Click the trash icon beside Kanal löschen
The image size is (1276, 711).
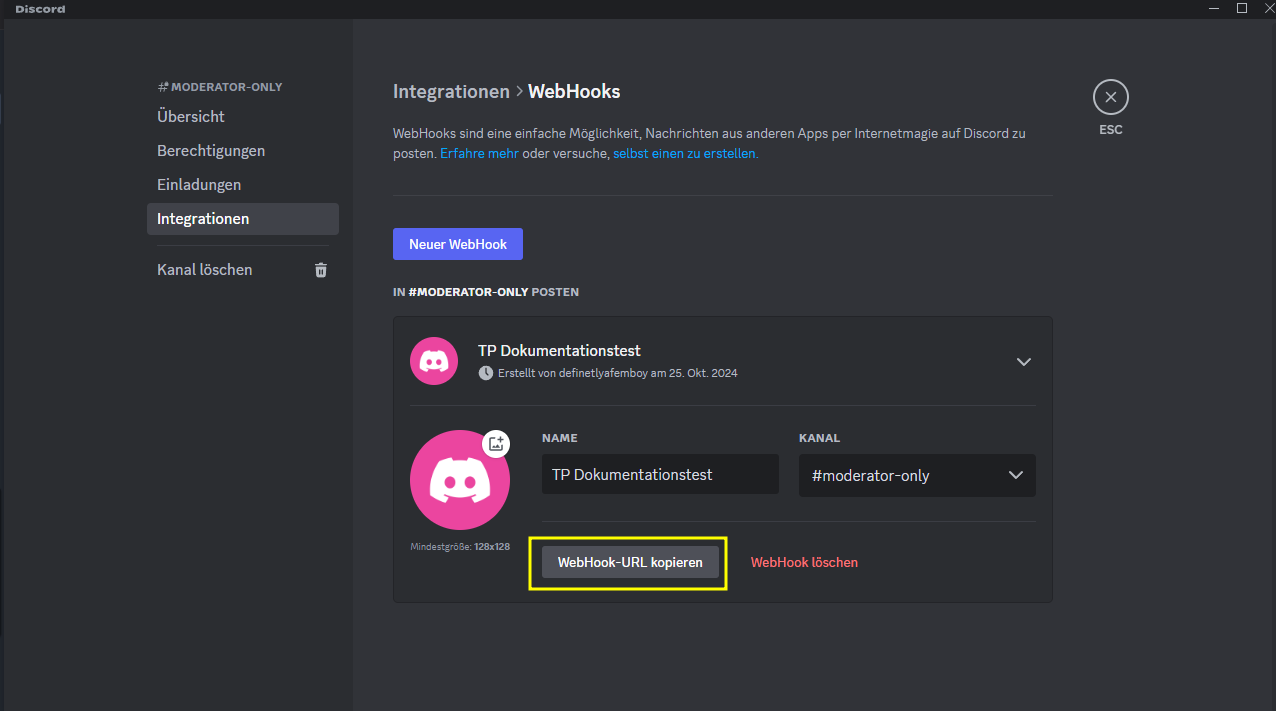[x=321, y=270]
